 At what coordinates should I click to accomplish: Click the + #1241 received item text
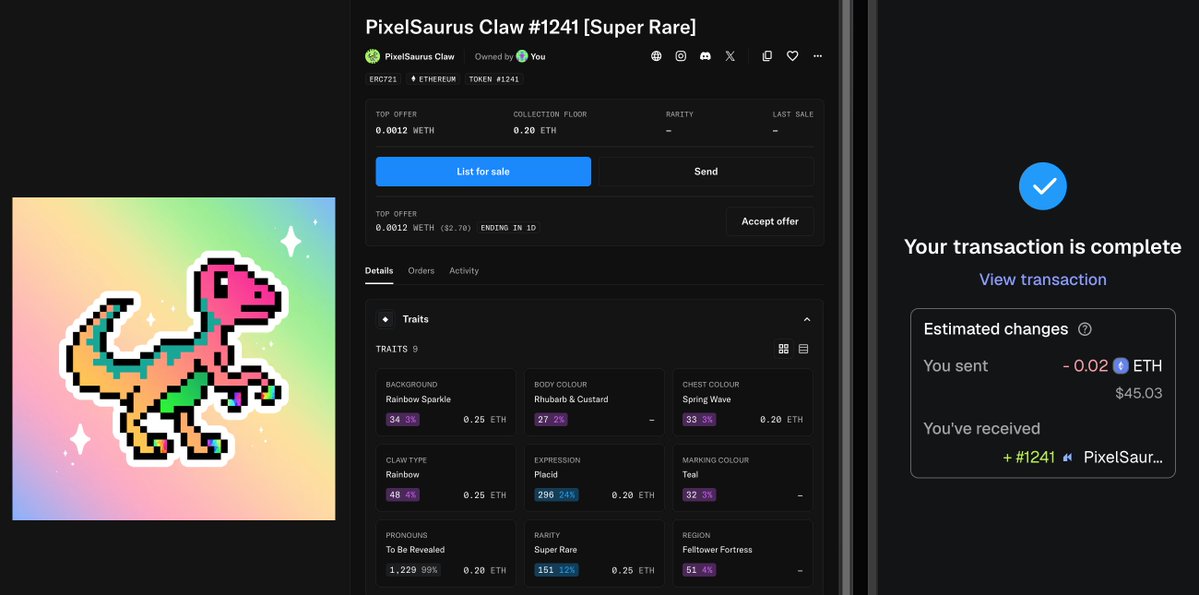tap(1028, 457)
